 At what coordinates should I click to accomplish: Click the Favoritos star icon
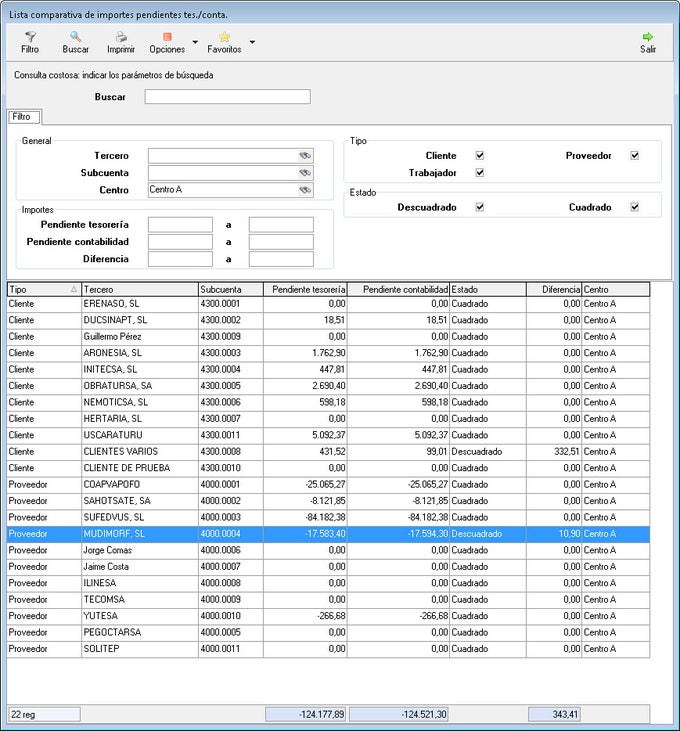pos(224,37)
